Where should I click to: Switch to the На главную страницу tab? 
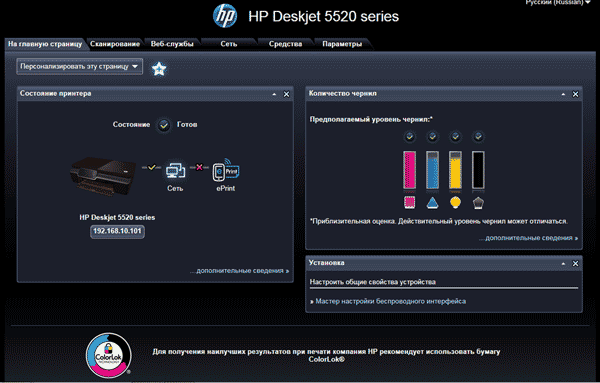point(45,44)
